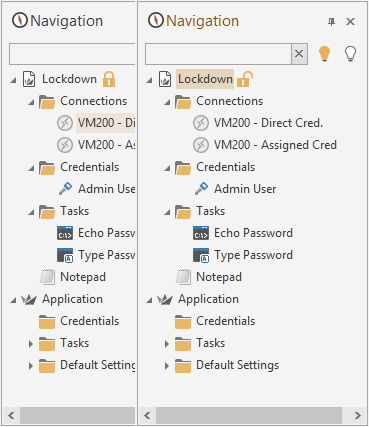
Task: Click the Application crown icon in left panel
Action: click(29, 300)
